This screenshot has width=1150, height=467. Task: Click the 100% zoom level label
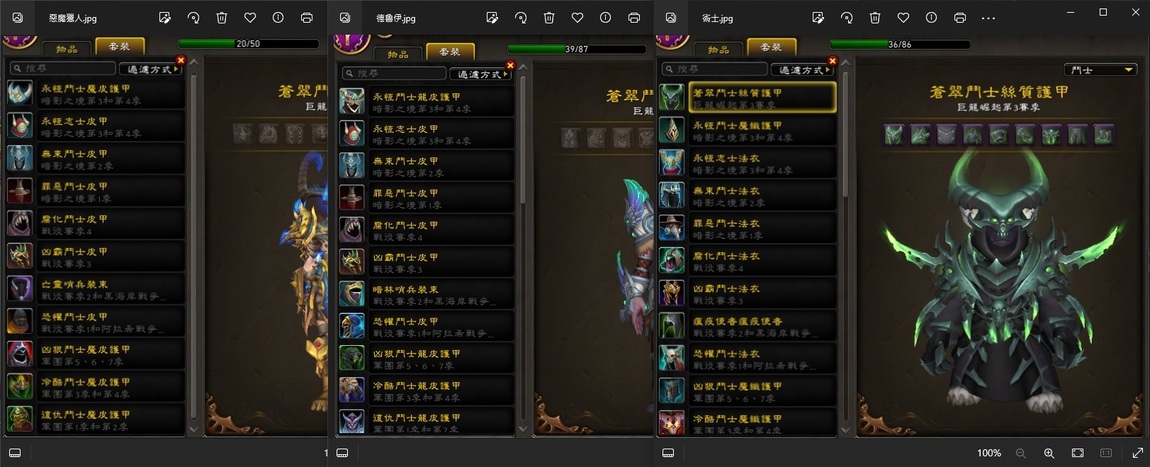pyautogui.click(x=989, y=453)
